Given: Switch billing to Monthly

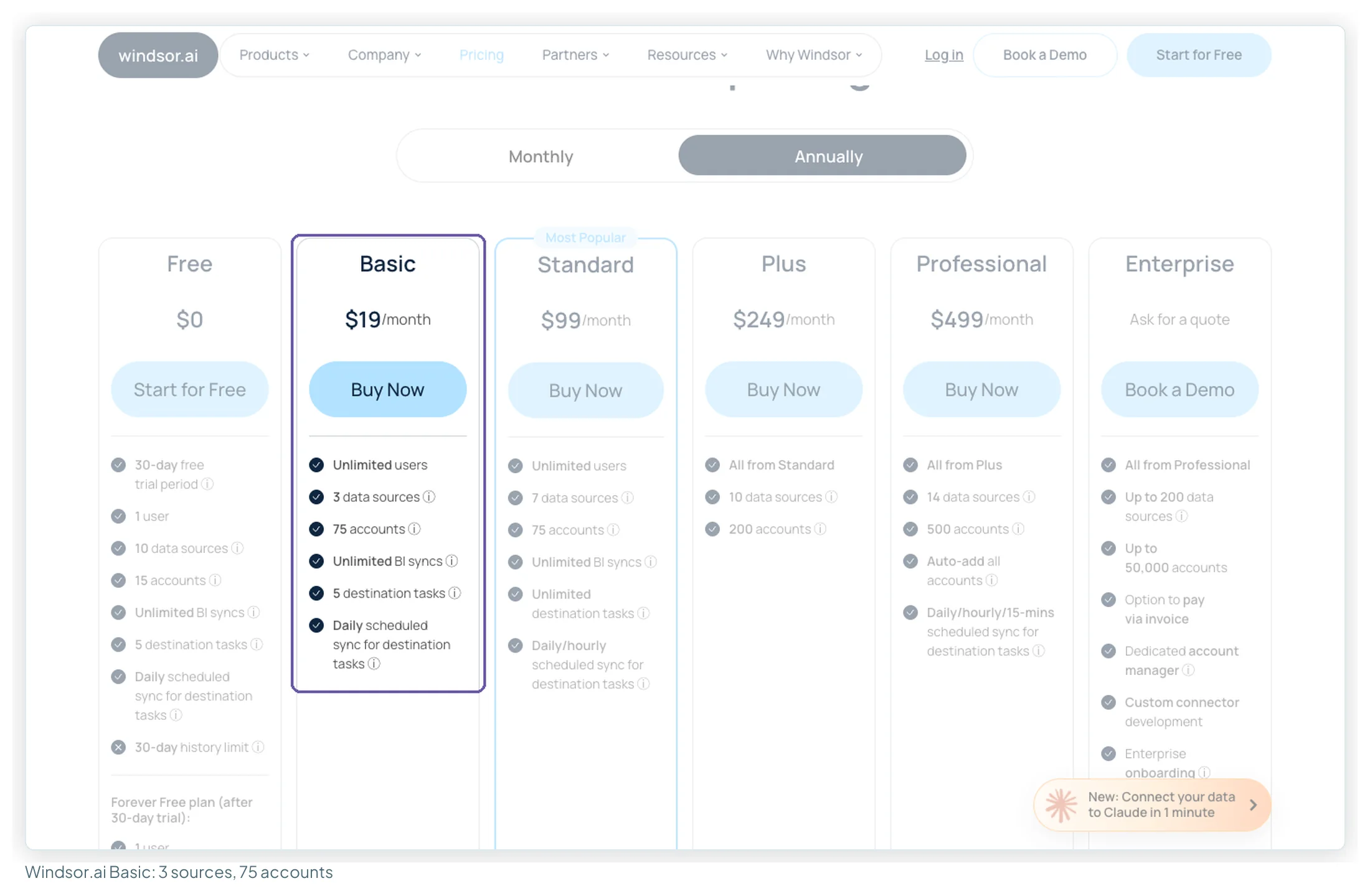Looking at the screenshot, I should pos(541,156).
